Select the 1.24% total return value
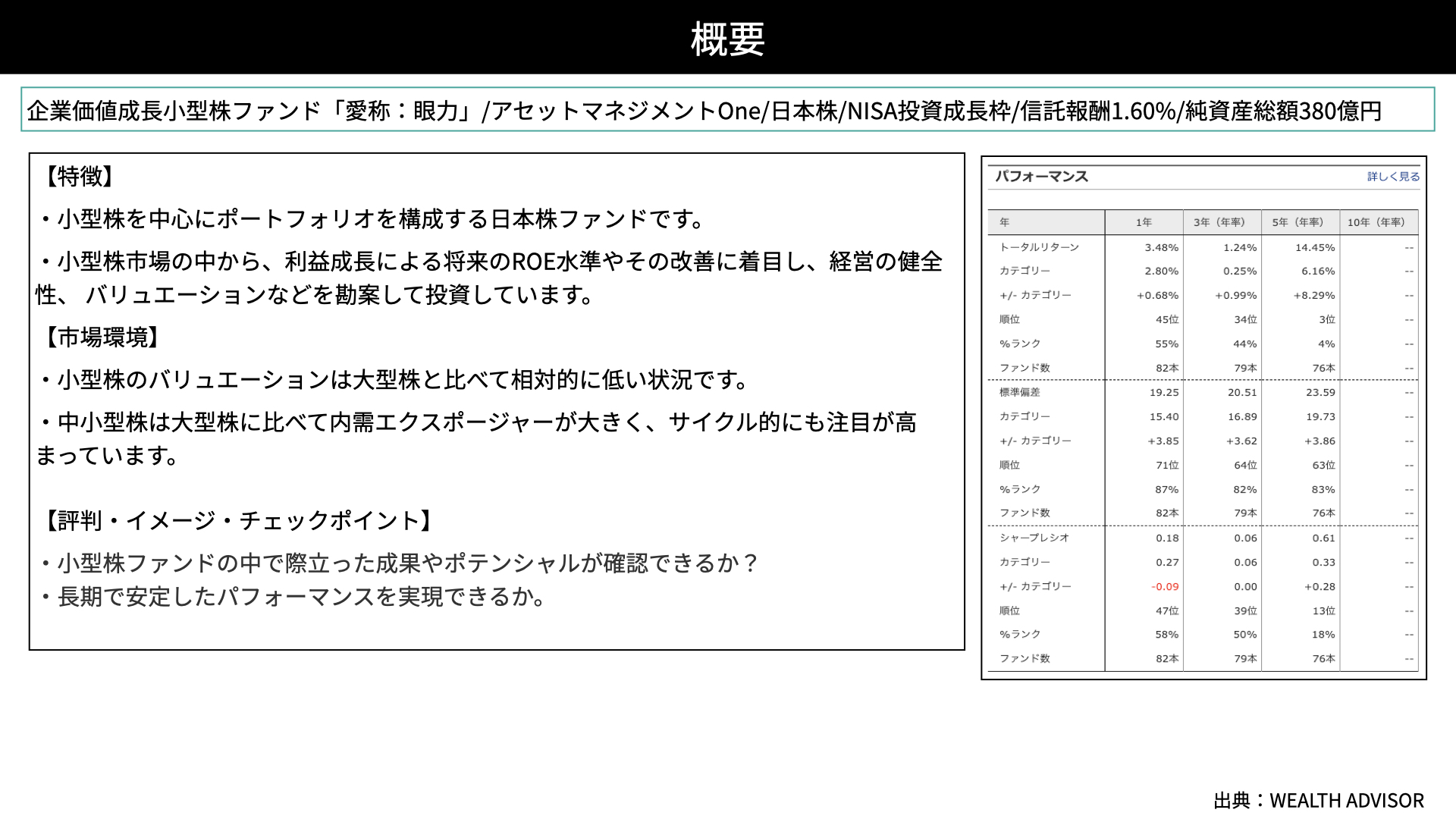1456x819 pixels. pos(1240,247)
